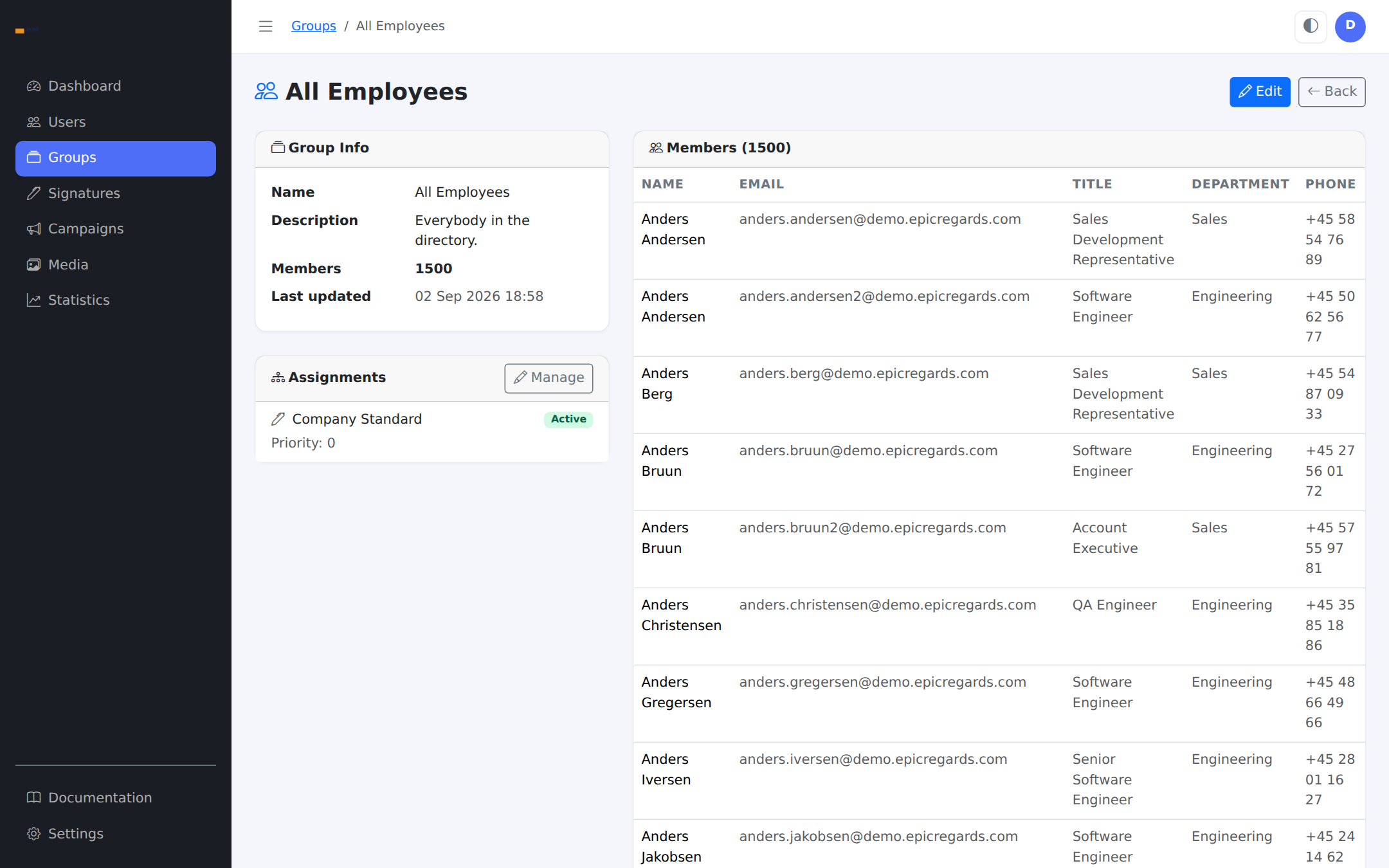Open the user avatar D menu
Viewport: 1389px width, 868px height.
click(1350, 26)
